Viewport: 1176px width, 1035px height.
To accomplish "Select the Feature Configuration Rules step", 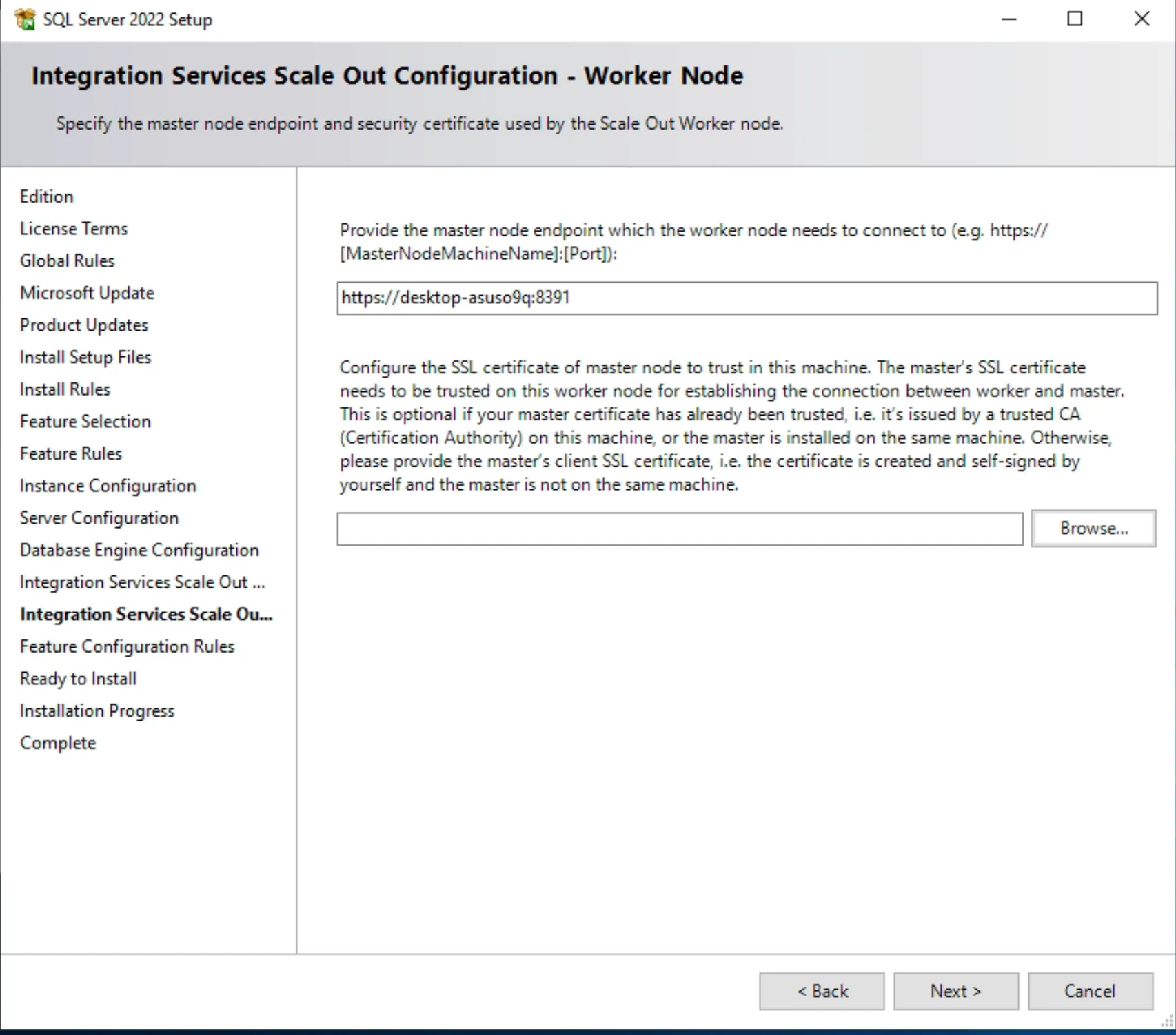I will (x=128, y=646).
